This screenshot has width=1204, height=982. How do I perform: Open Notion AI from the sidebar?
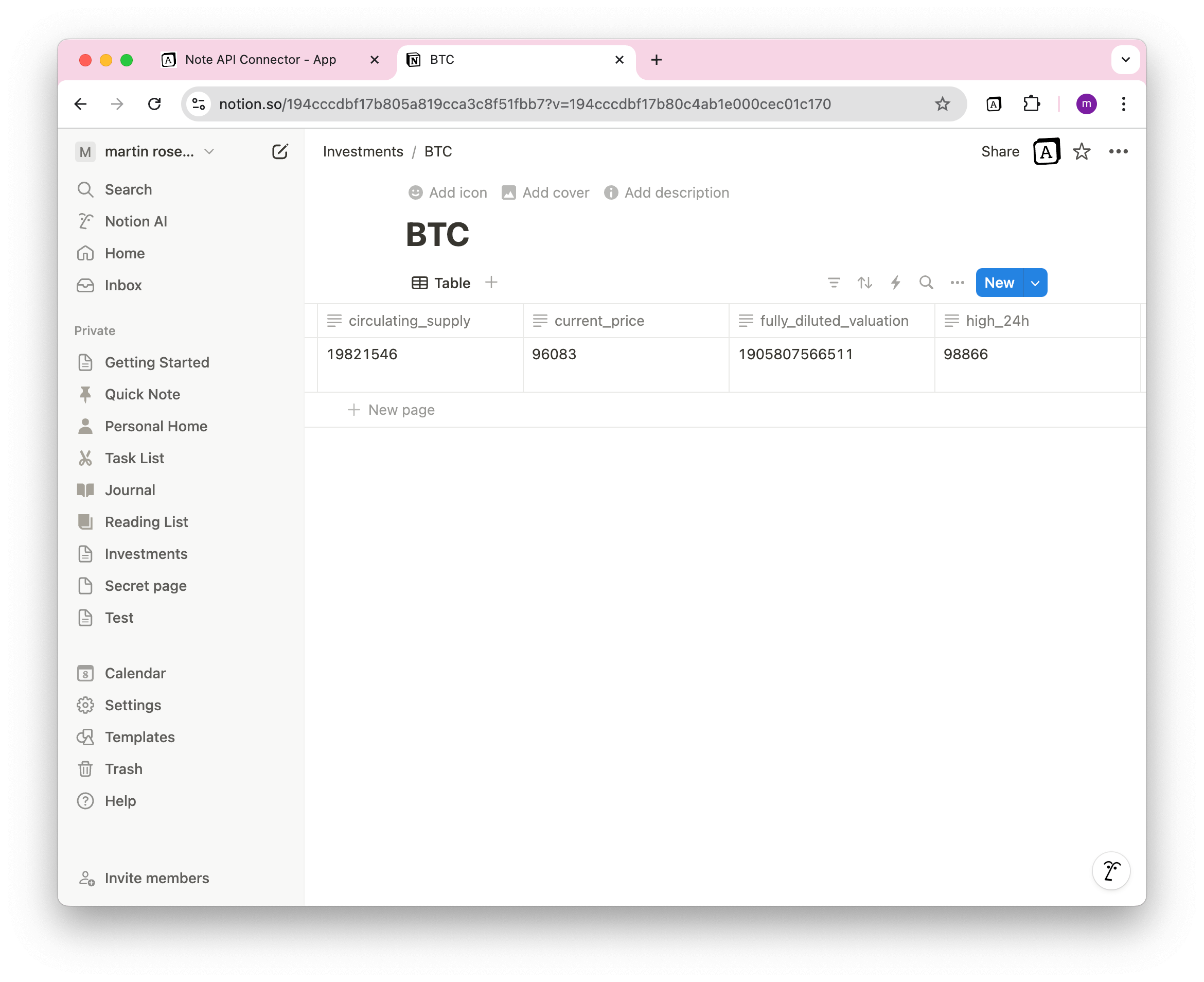135,221
